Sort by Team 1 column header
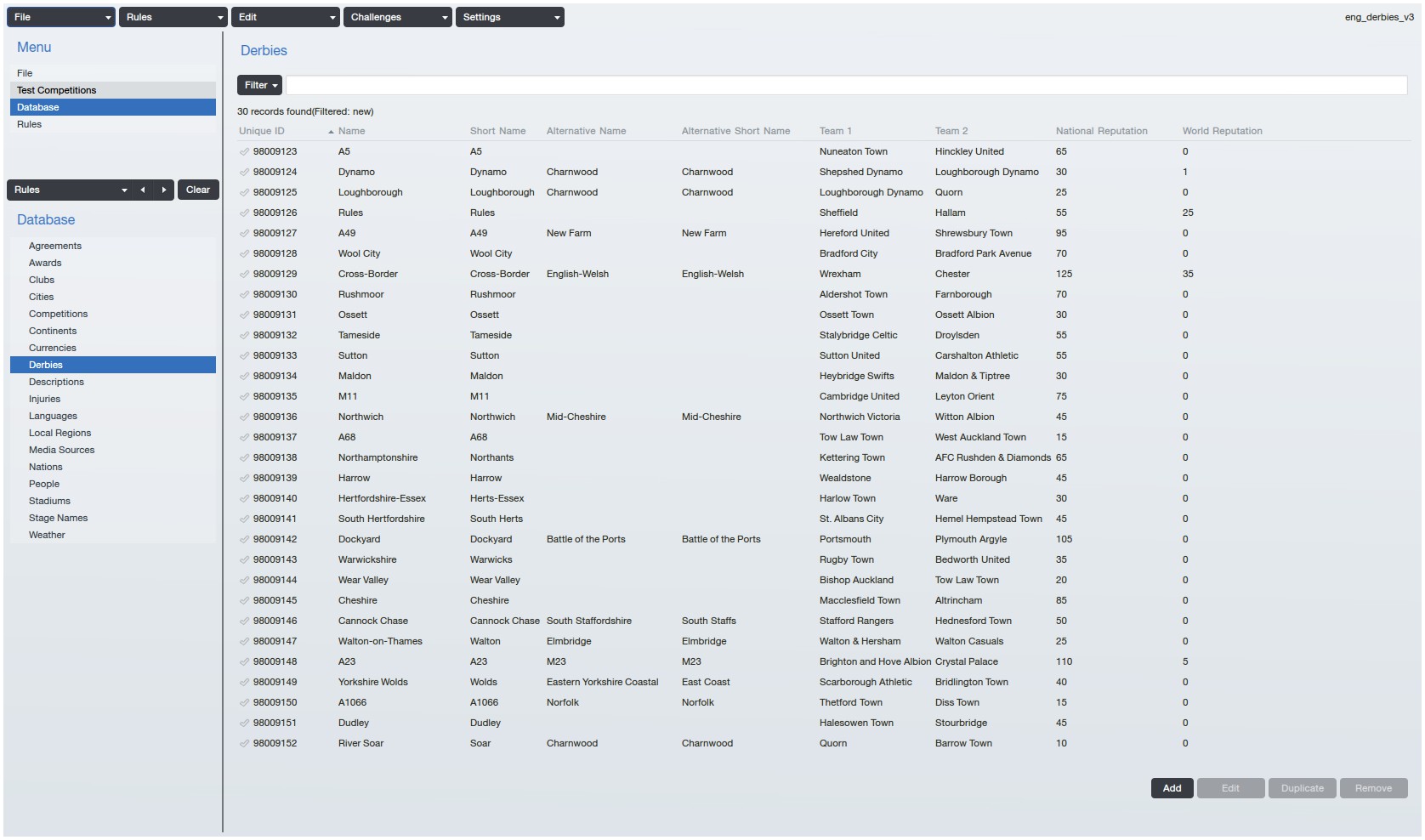This screenshot has height=840, width=1425. (x=835, y=131)
